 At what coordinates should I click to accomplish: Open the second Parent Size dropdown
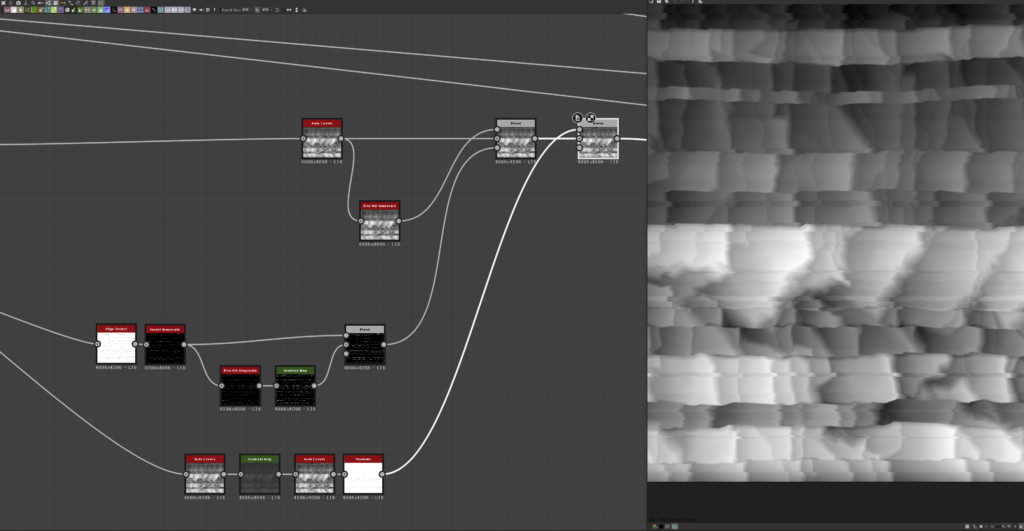pos(267,10)
